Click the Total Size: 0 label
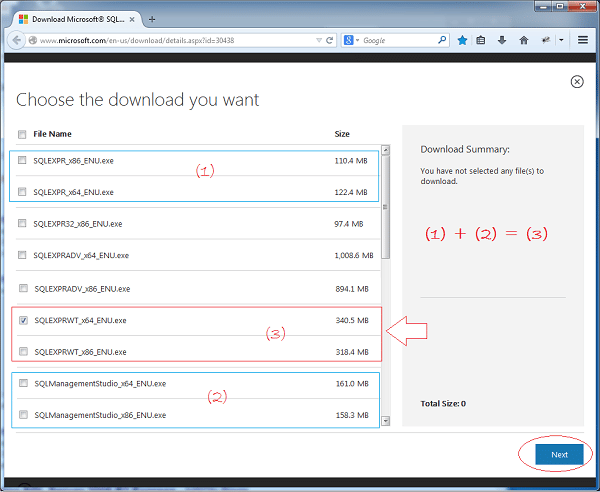 (x=443, y=404)
